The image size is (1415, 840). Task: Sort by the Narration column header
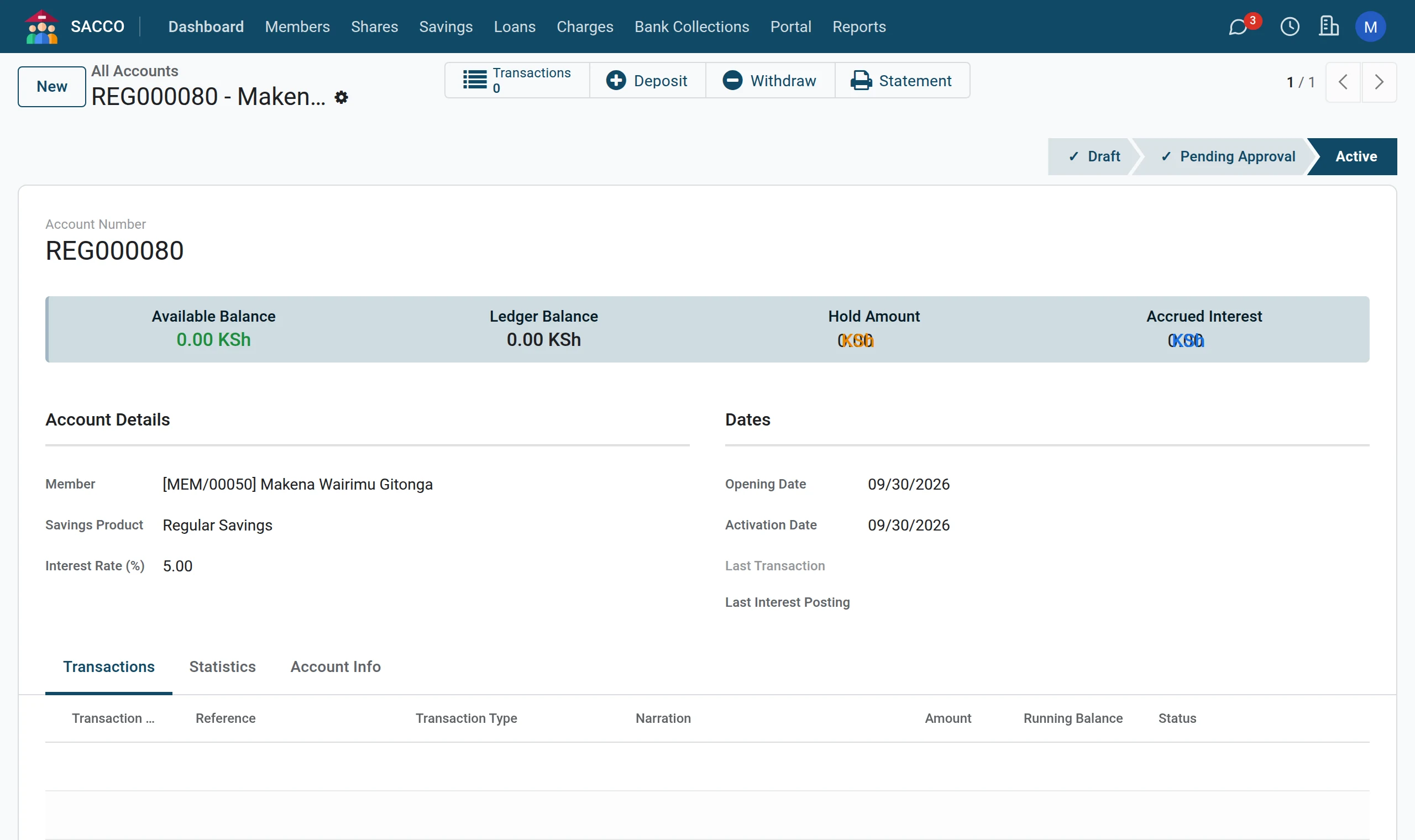[663, 718]
